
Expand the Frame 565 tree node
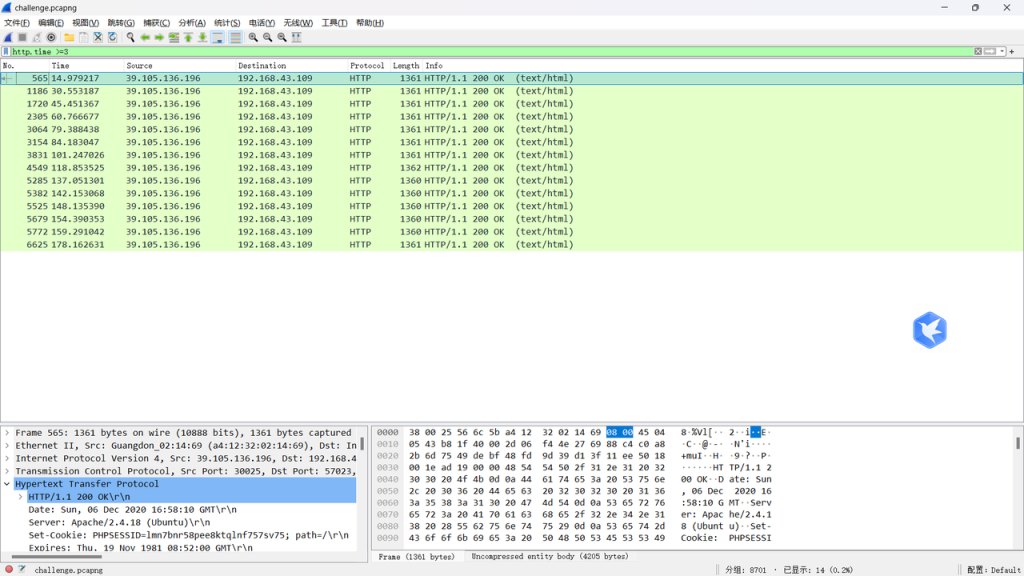(7, 432)
